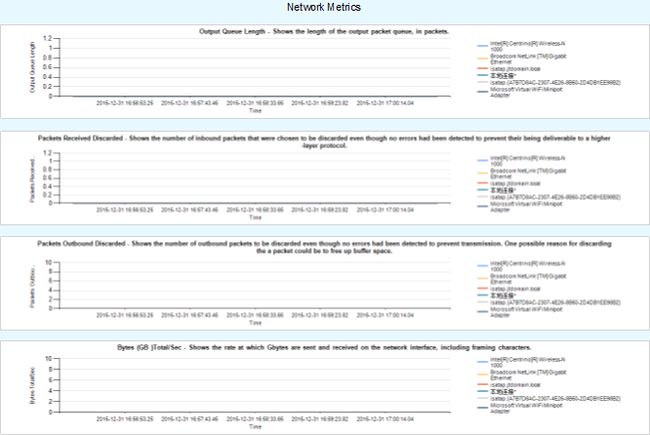Click "Time" axis label under Packets Received Discarded chart
The image size is (650, 435).
click(255, 217)
